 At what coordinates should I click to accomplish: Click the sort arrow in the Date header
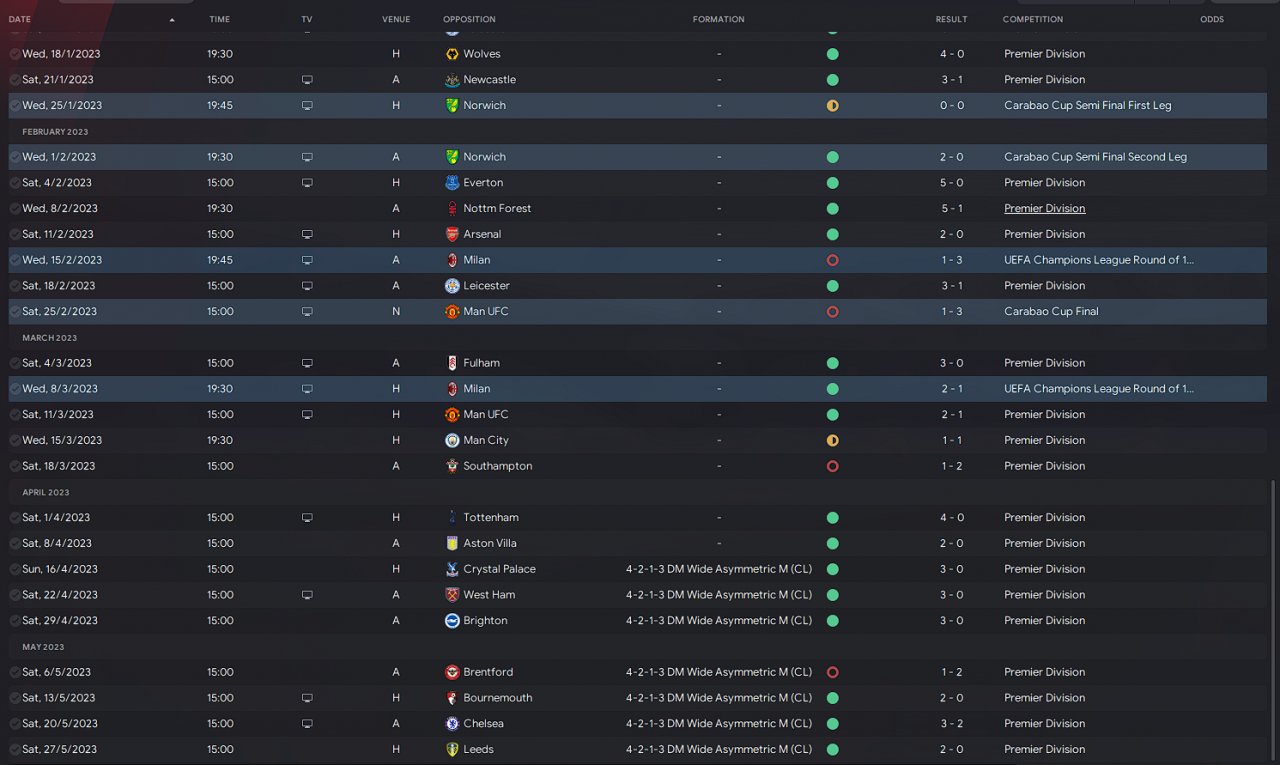172,20
